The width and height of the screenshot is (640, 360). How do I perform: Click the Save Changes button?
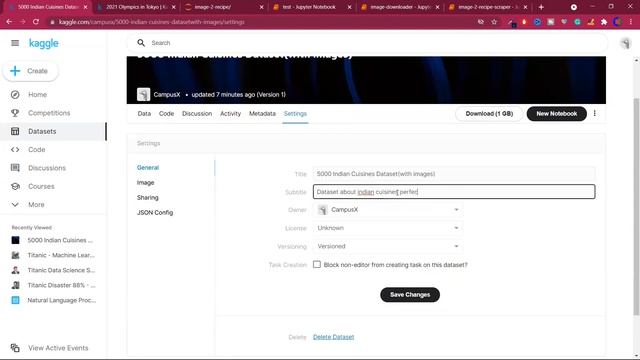coord(410,295)
